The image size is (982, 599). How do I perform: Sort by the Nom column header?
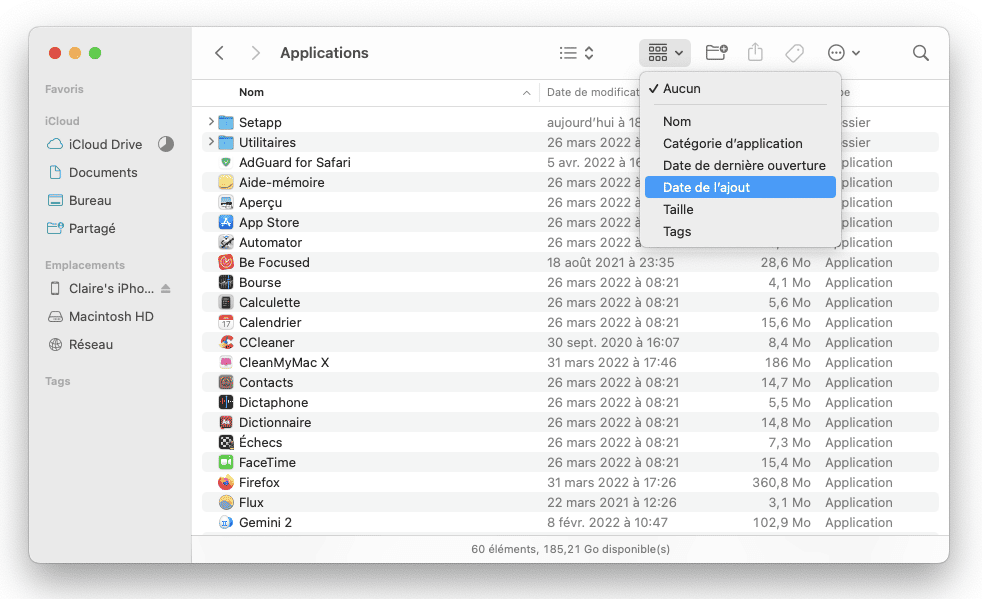pos(252,92)
